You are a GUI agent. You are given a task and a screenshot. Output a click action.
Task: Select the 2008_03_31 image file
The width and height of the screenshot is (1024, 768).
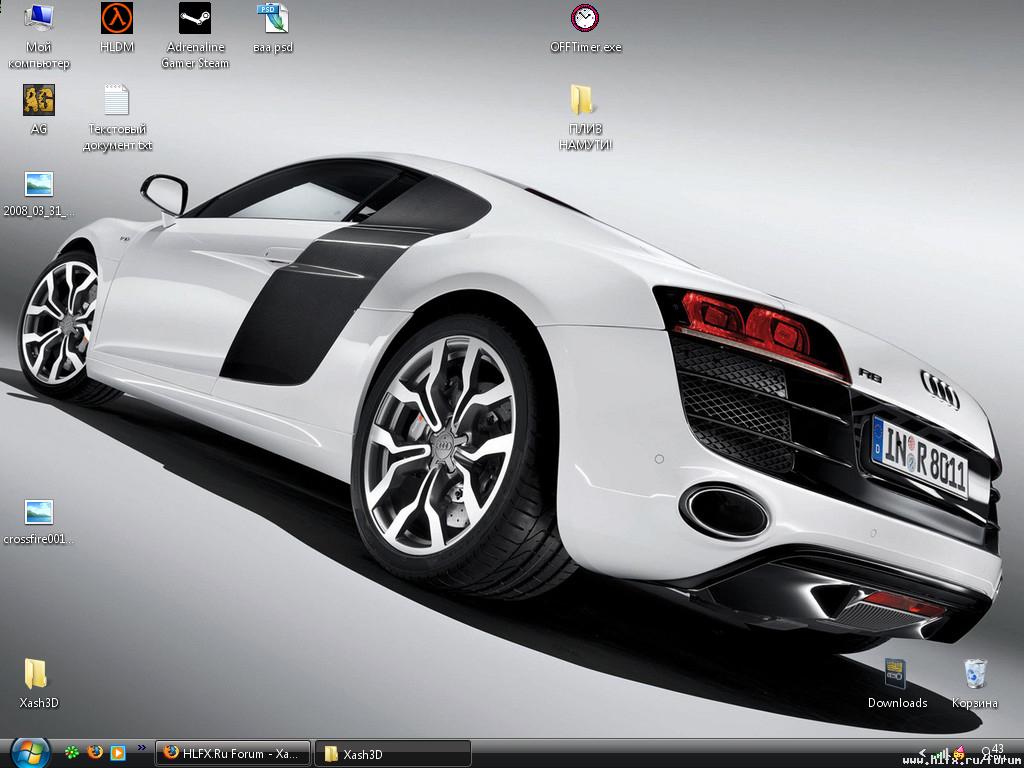(39, 185)
